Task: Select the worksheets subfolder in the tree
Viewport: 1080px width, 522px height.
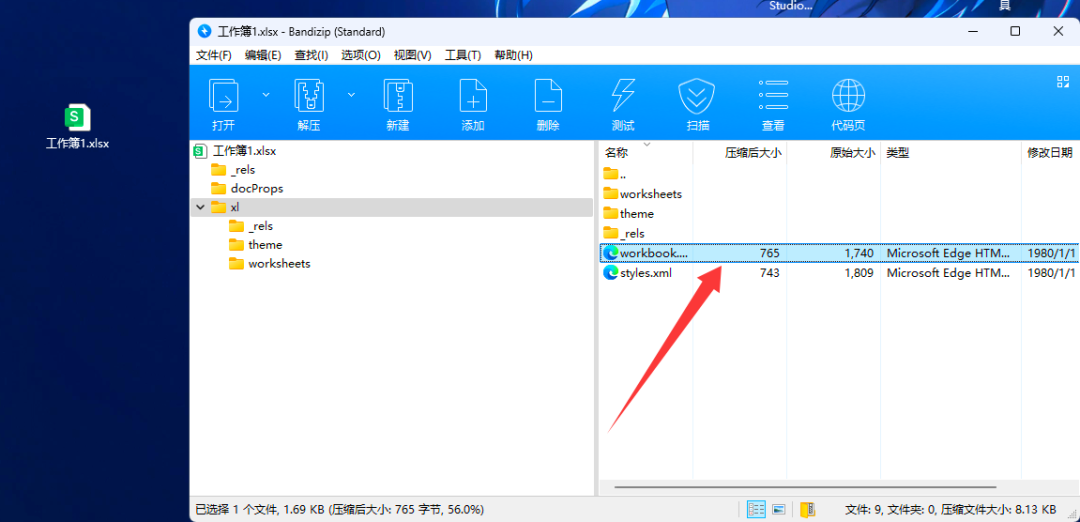Action: pyautogui.click(x=280, y=263)
